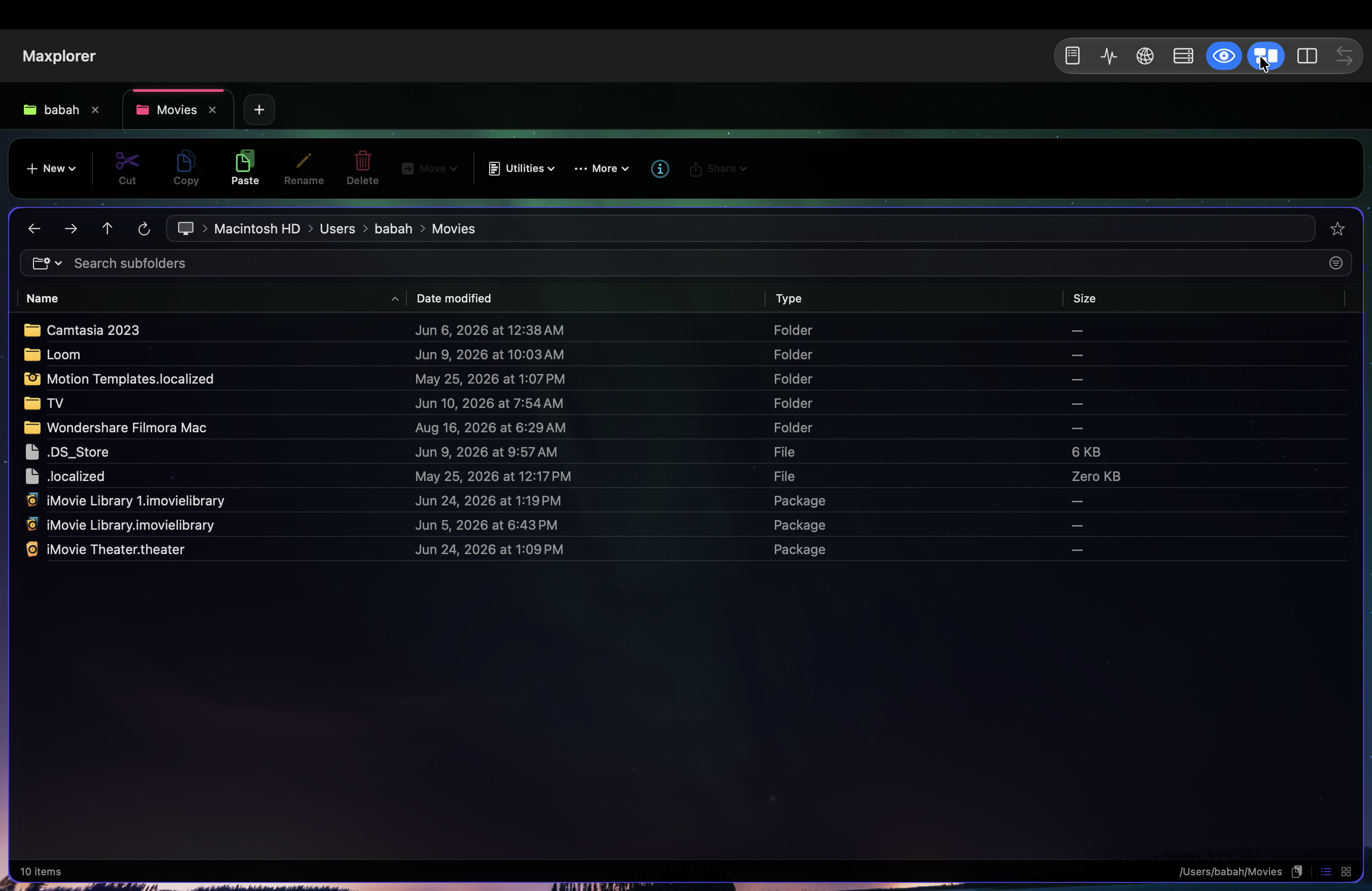Add a new tab with plus

pos(259,110)
